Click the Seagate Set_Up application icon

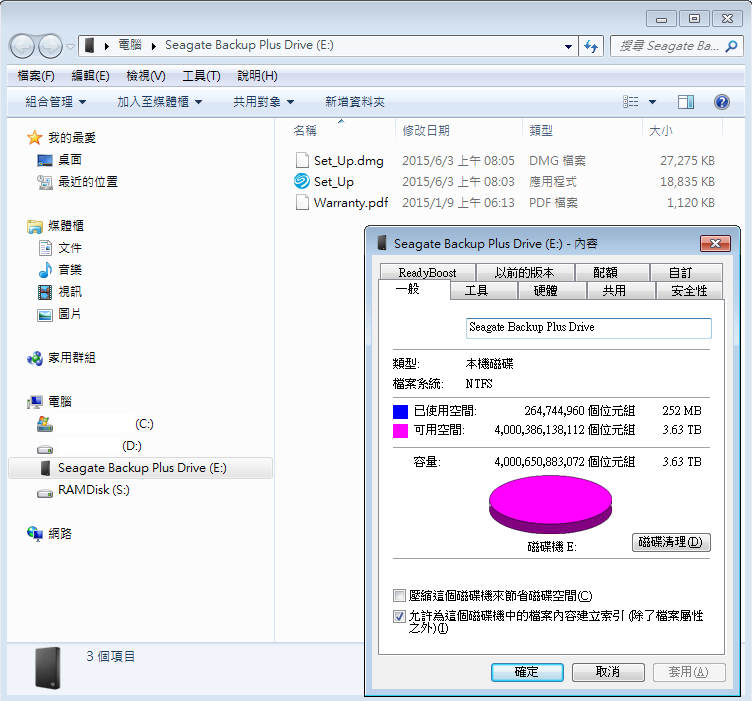pos(302,182)
